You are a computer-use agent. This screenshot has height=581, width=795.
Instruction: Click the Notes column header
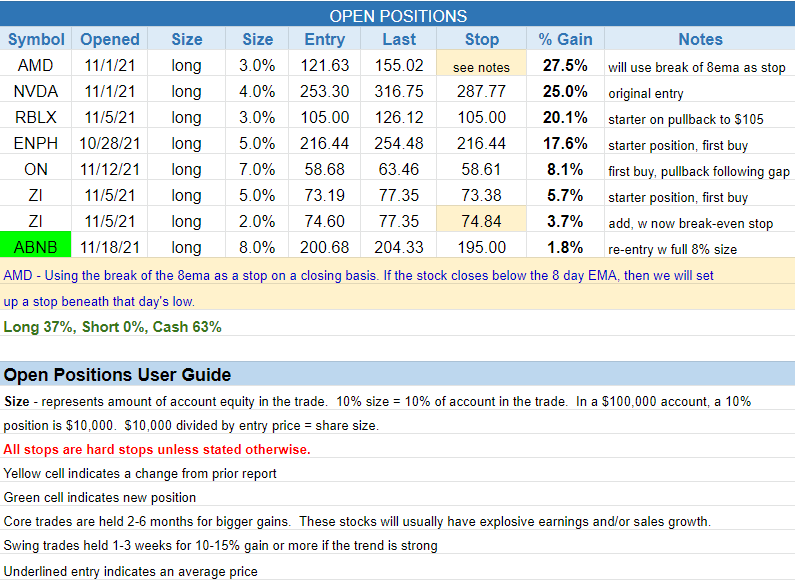[700, 39]
